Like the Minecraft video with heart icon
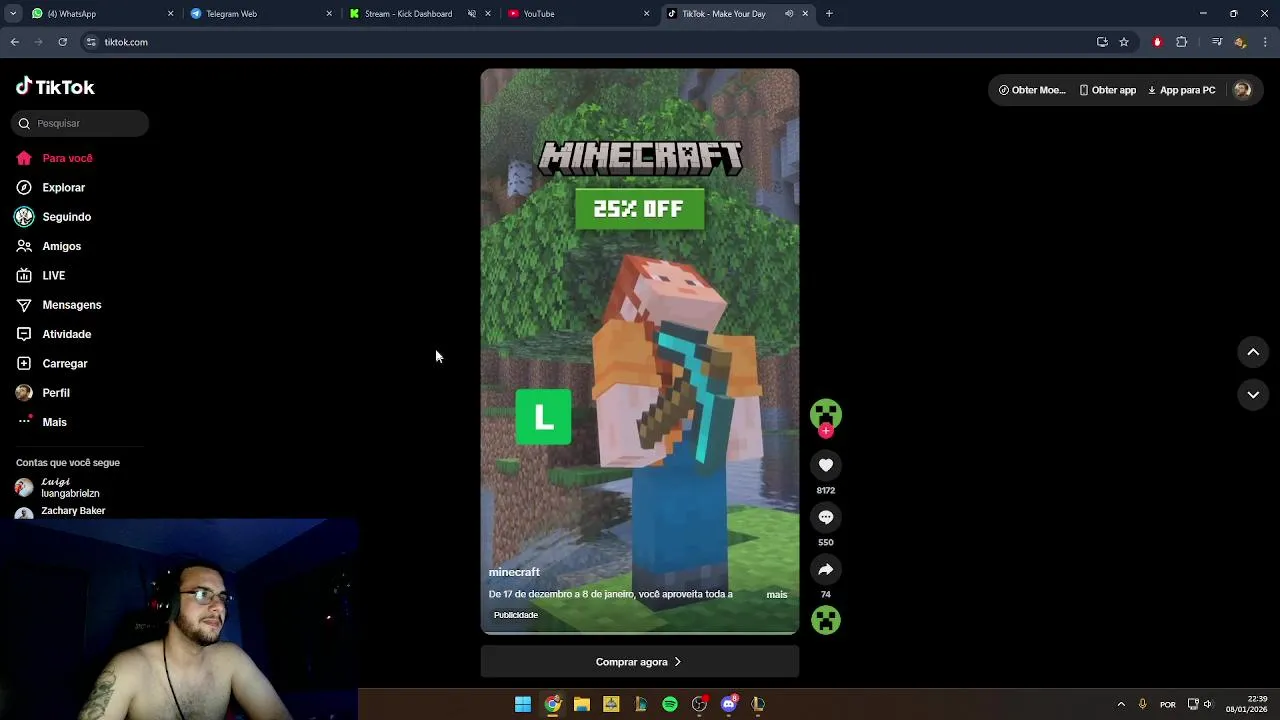Viewport: 1280px width, 720px height. point(826,465)
